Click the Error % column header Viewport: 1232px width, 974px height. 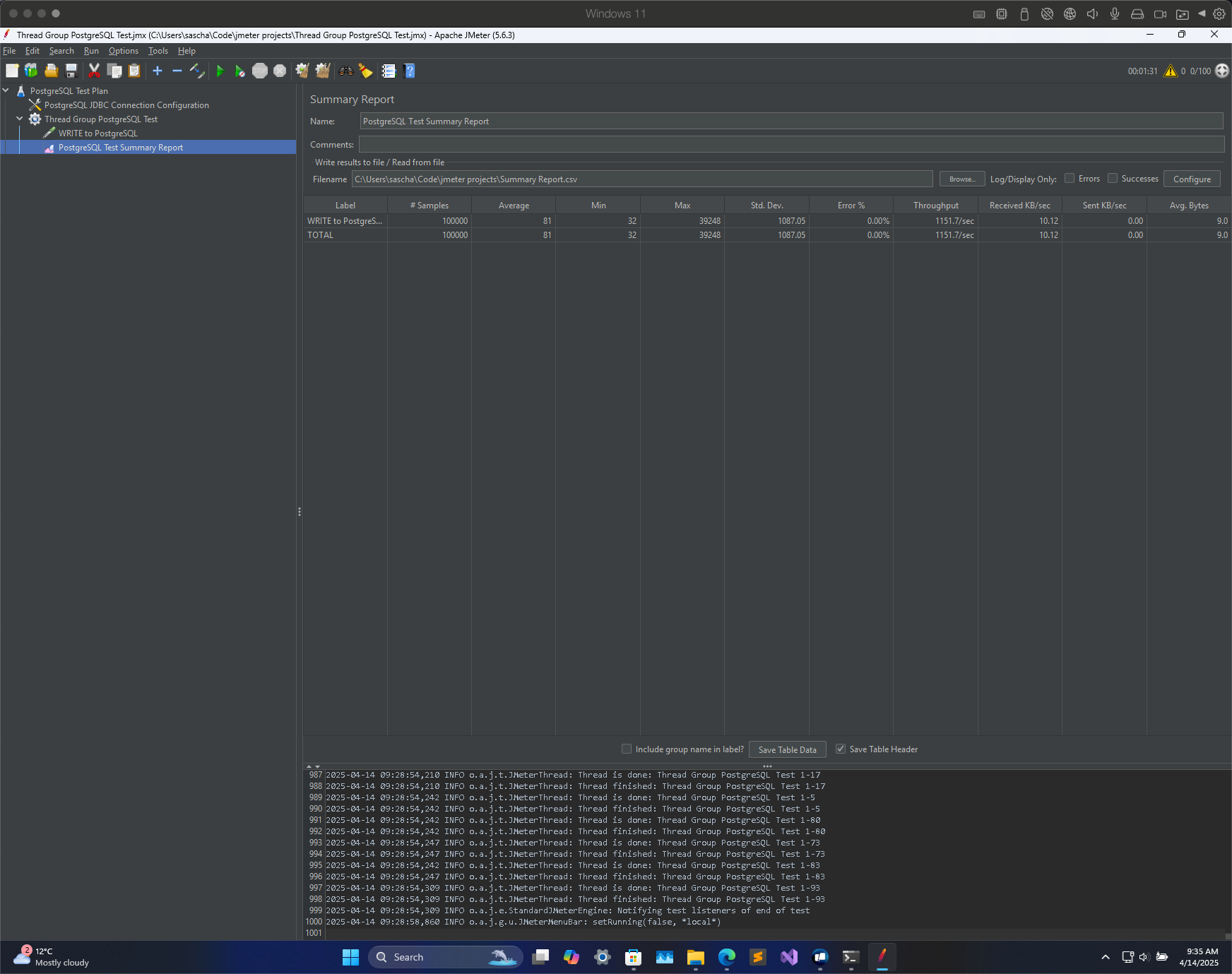click(851, 206)
